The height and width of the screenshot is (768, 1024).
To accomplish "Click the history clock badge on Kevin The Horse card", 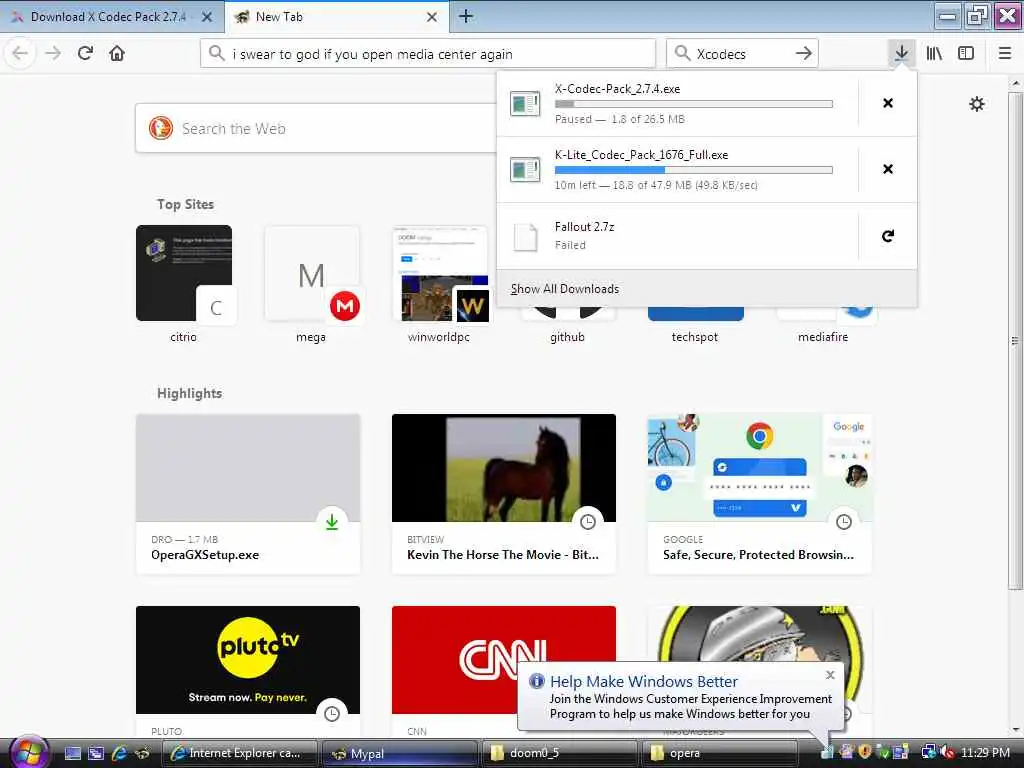I will coord(588,522).
